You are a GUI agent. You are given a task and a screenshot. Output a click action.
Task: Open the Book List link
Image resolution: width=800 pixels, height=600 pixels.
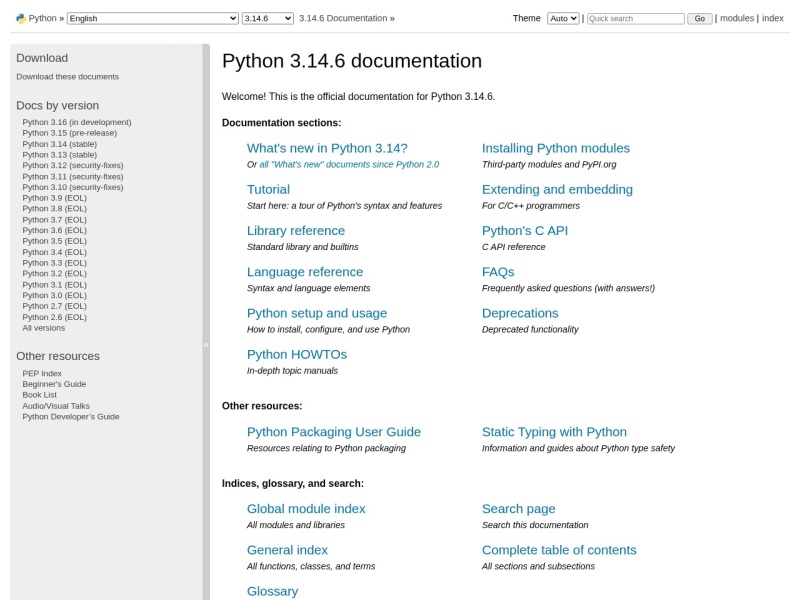[x=39, y=395]
